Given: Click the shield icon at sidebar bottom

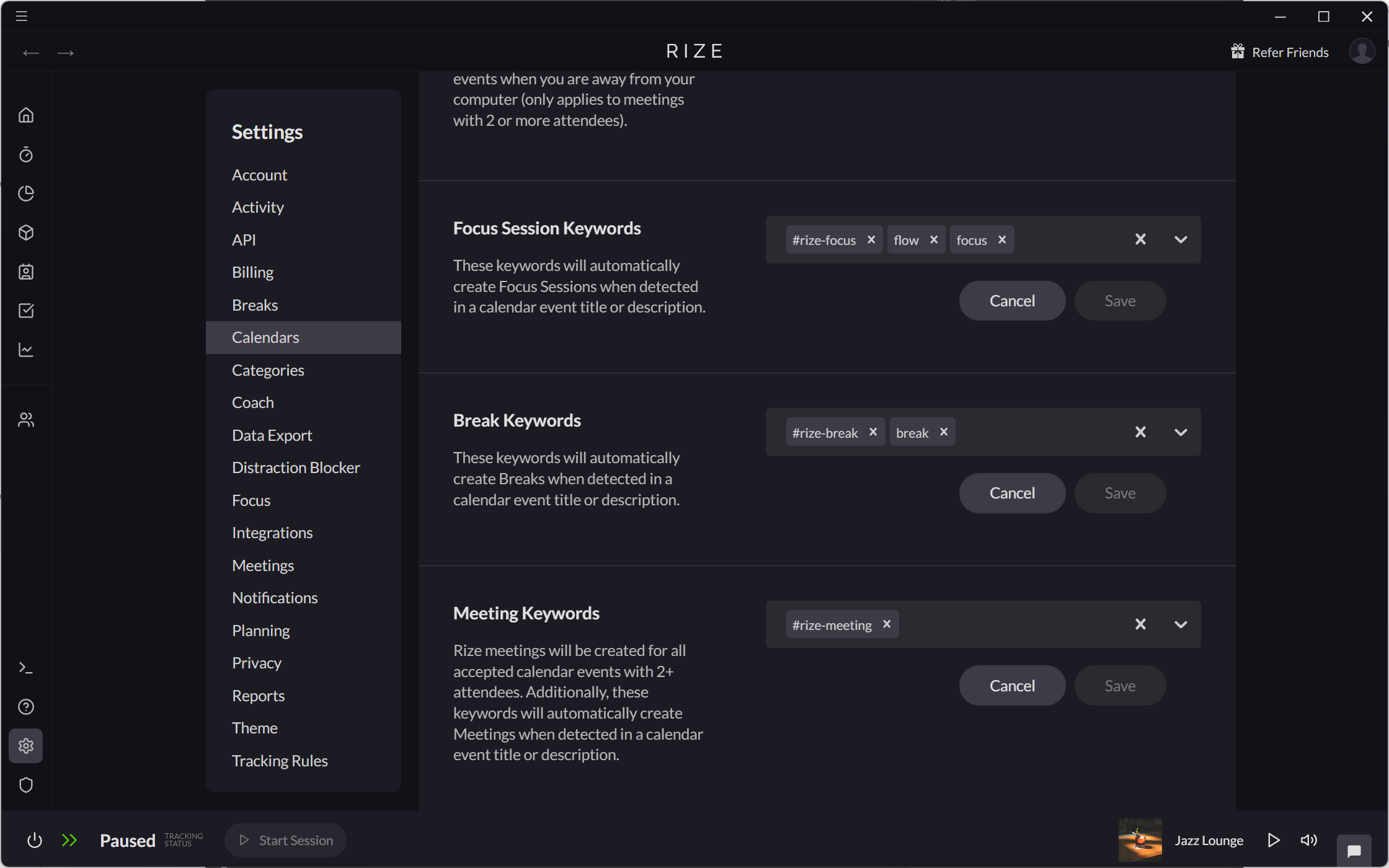Looking at the screenshot, I should [26, 785].
